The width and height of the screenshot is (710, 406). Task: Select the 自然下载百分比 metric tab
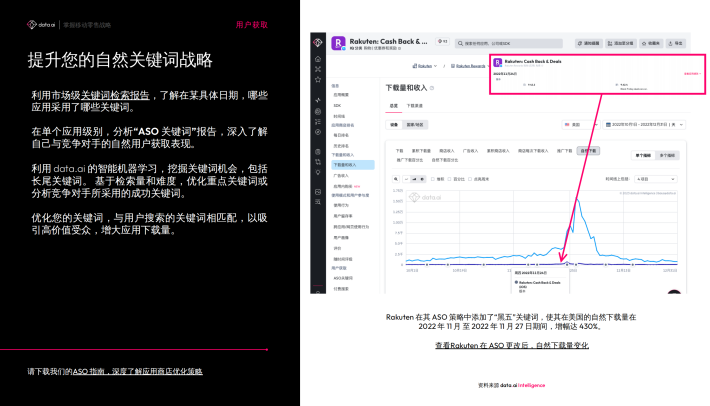(445, 160)
